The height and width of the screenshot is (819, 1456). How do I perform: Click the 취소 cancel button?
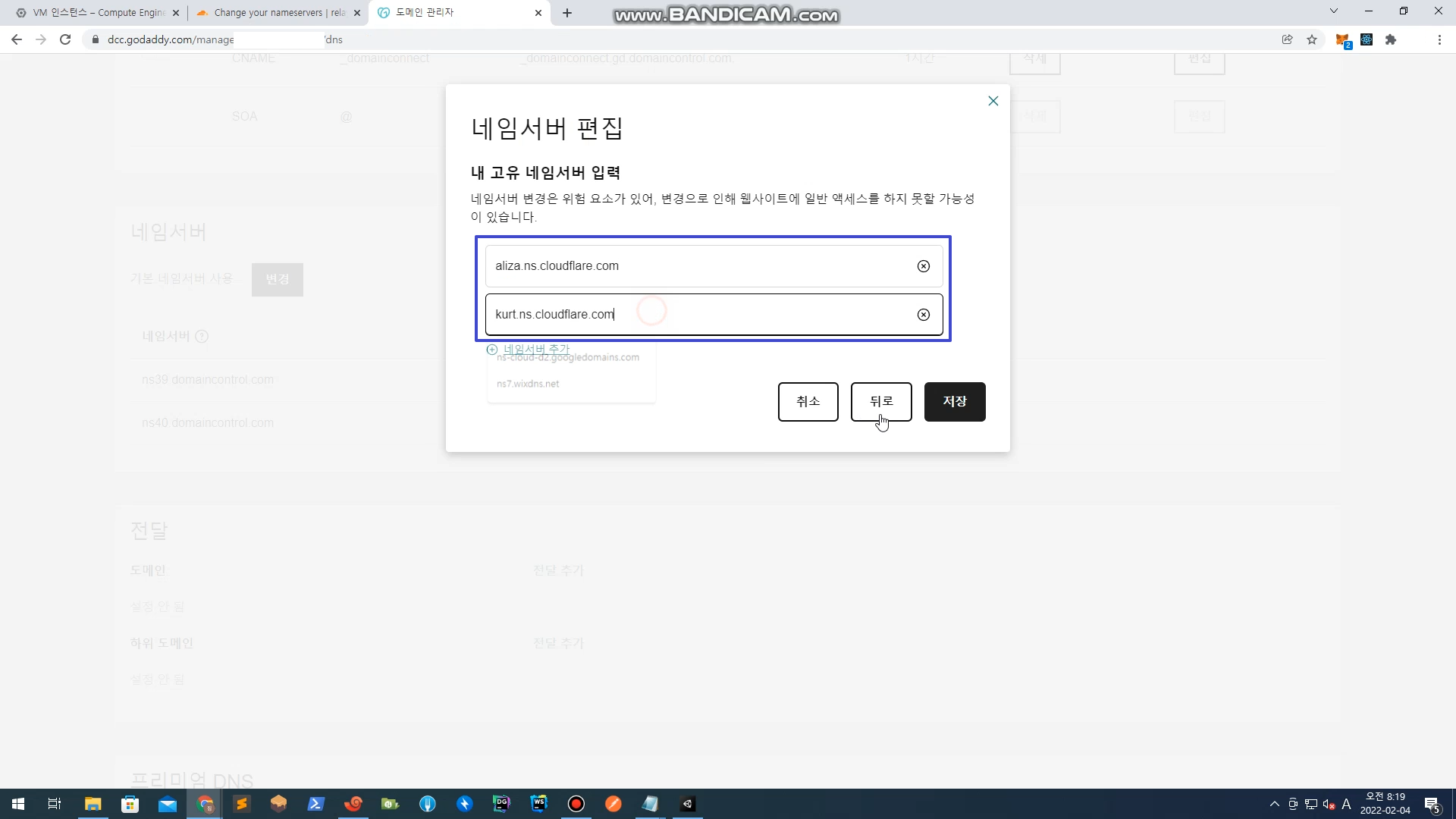click(x=808, y=401)
